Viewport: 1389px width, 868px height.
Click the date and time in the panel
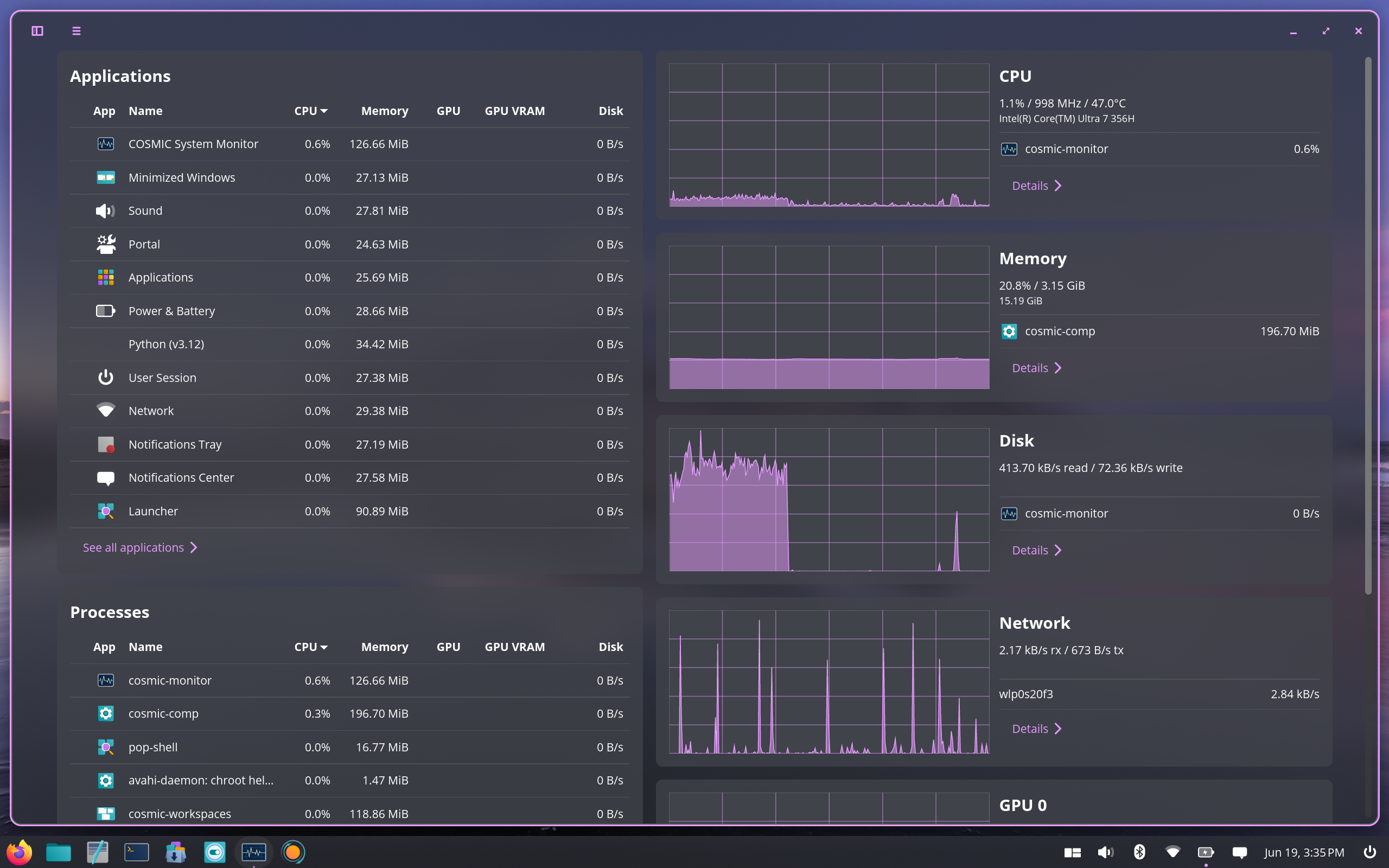point(1304,852)
